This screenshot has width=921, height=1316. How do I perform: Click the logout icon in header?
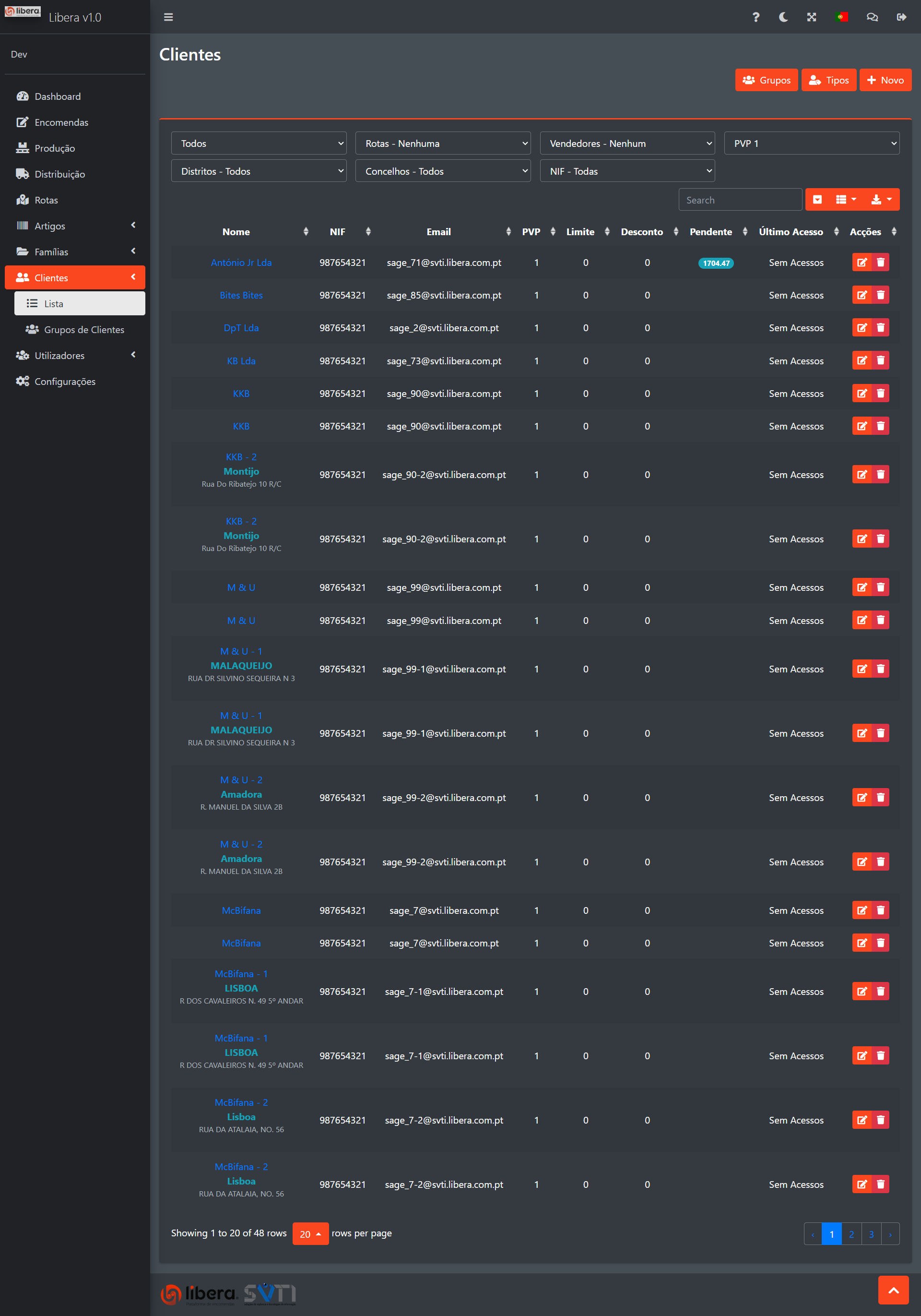(901, 17)
